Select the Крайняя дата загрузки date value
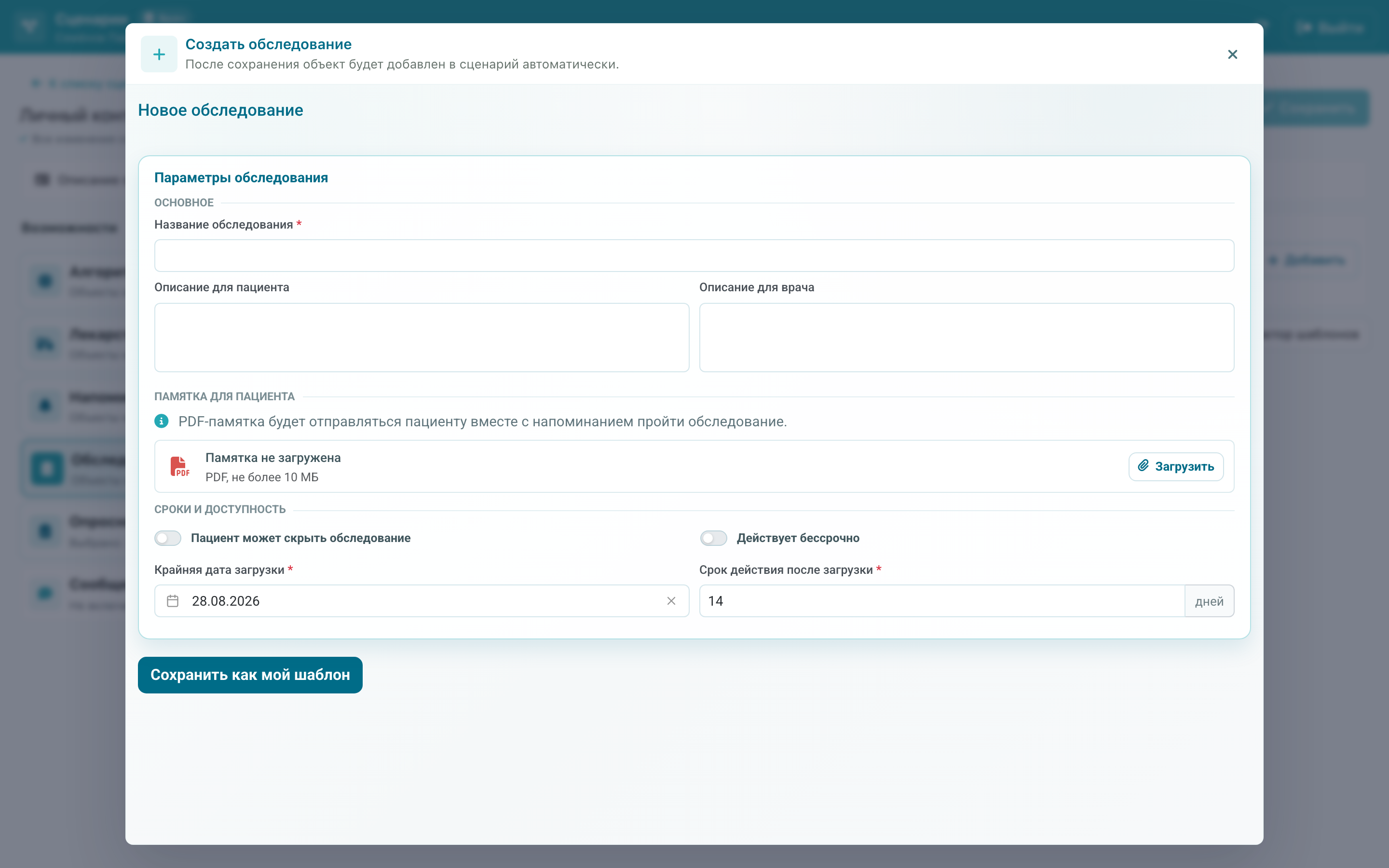The image size is (1389, 868). coord(226,601)
